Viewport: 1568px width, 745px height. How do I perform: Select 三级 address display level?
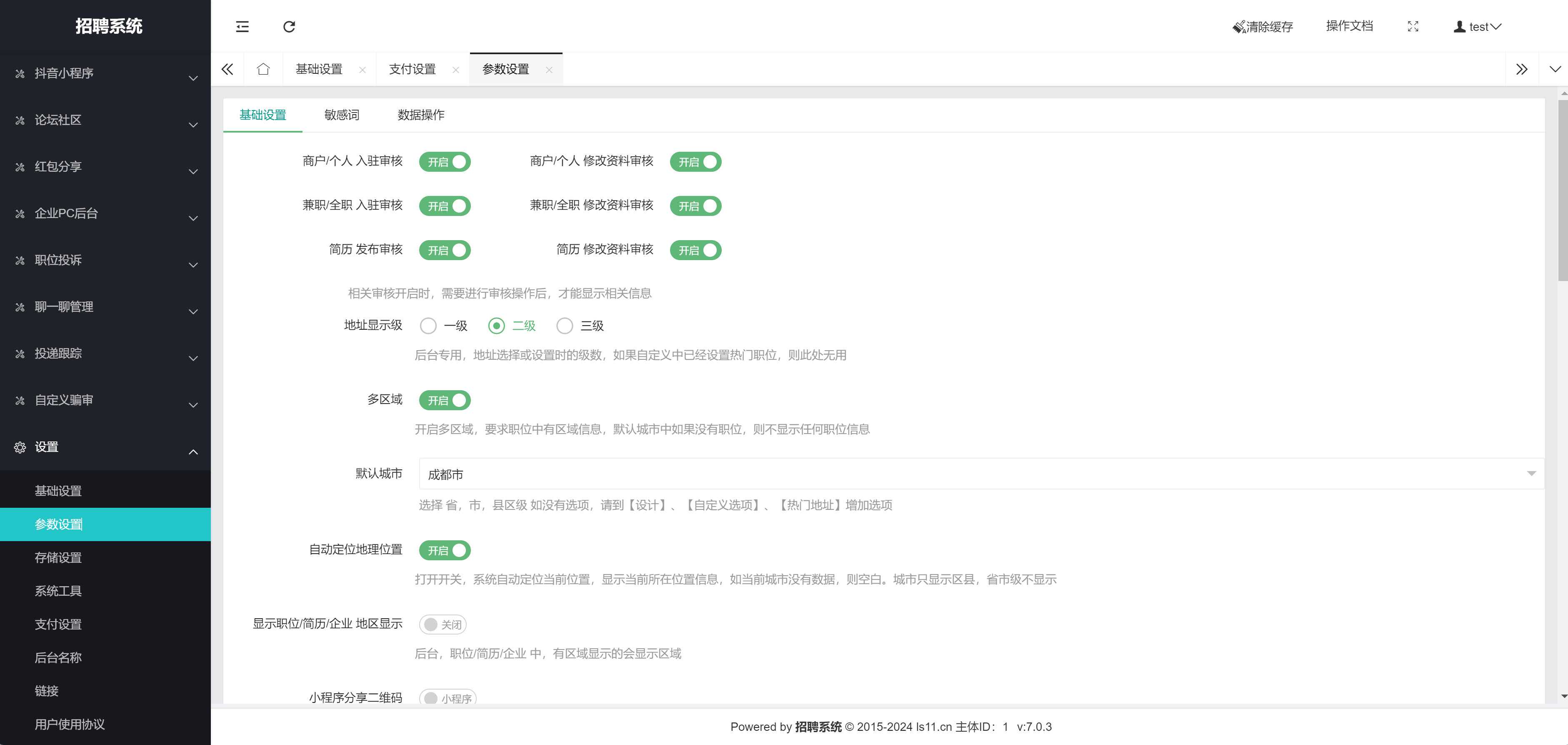tap(564, 326)
